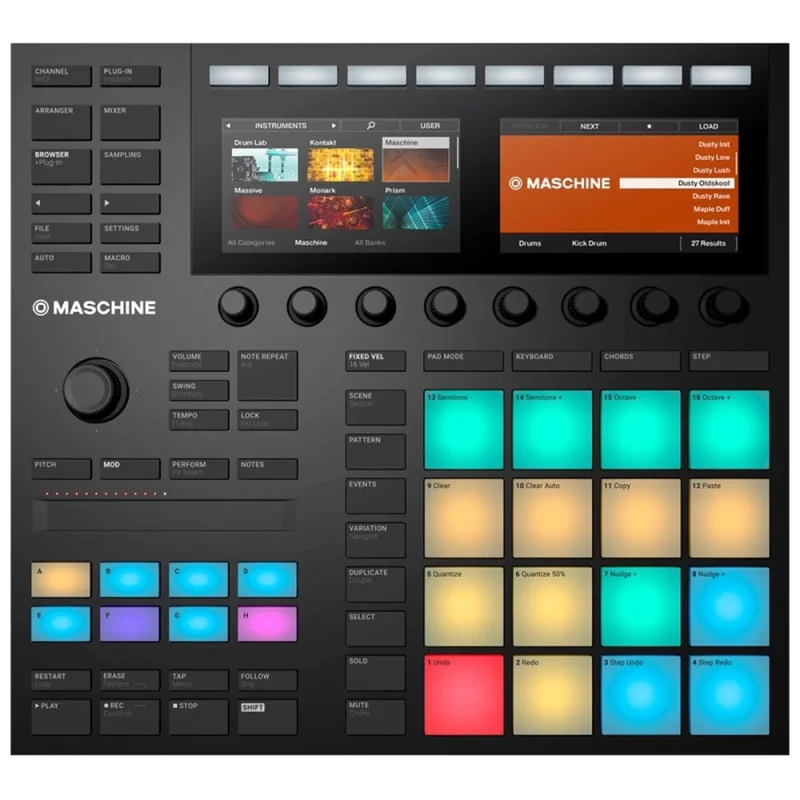
Task: Enable FOLLOW mode
Action: point(267,680)
